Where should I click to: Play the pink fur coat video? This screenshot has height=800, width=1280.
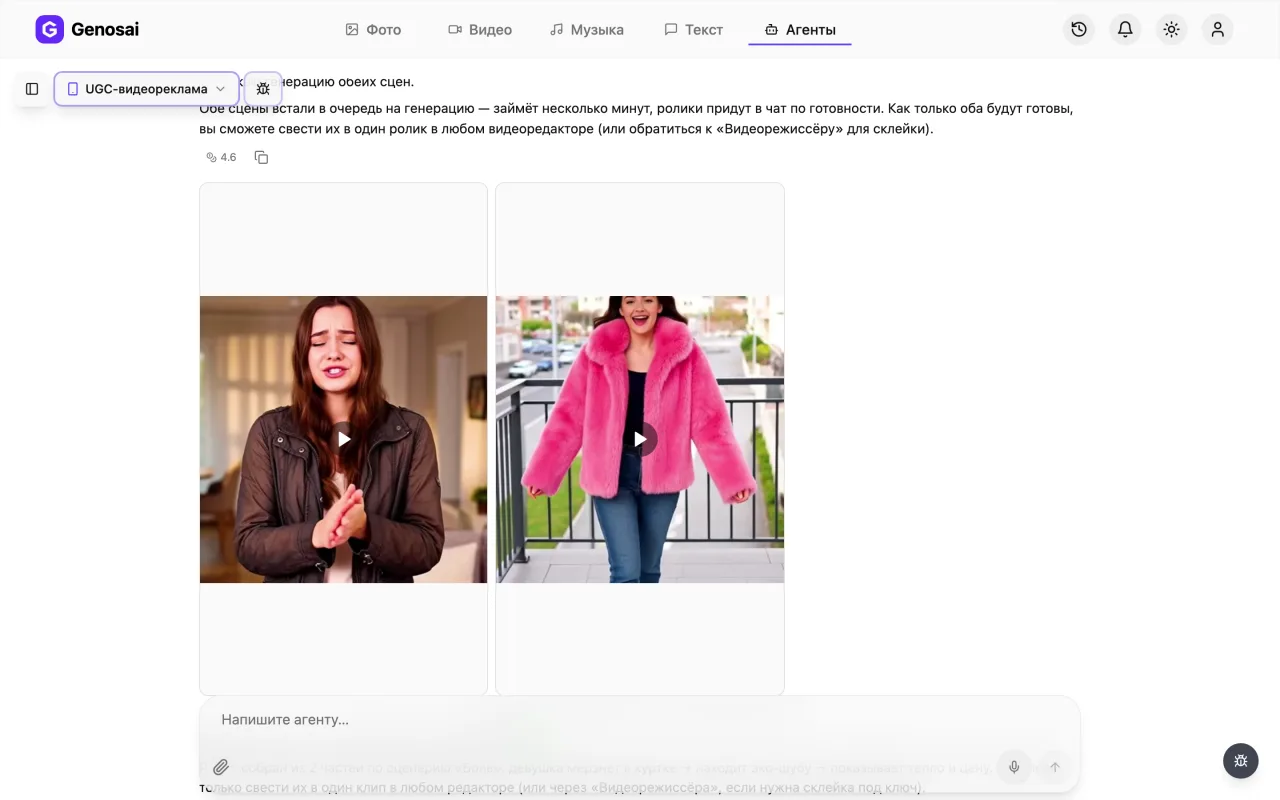coord(640,439)
